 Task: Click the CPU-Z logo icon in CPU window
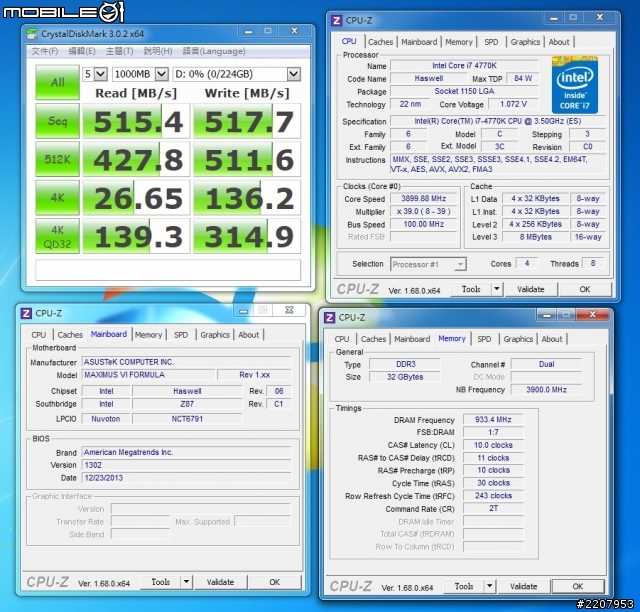coord(337,20)
